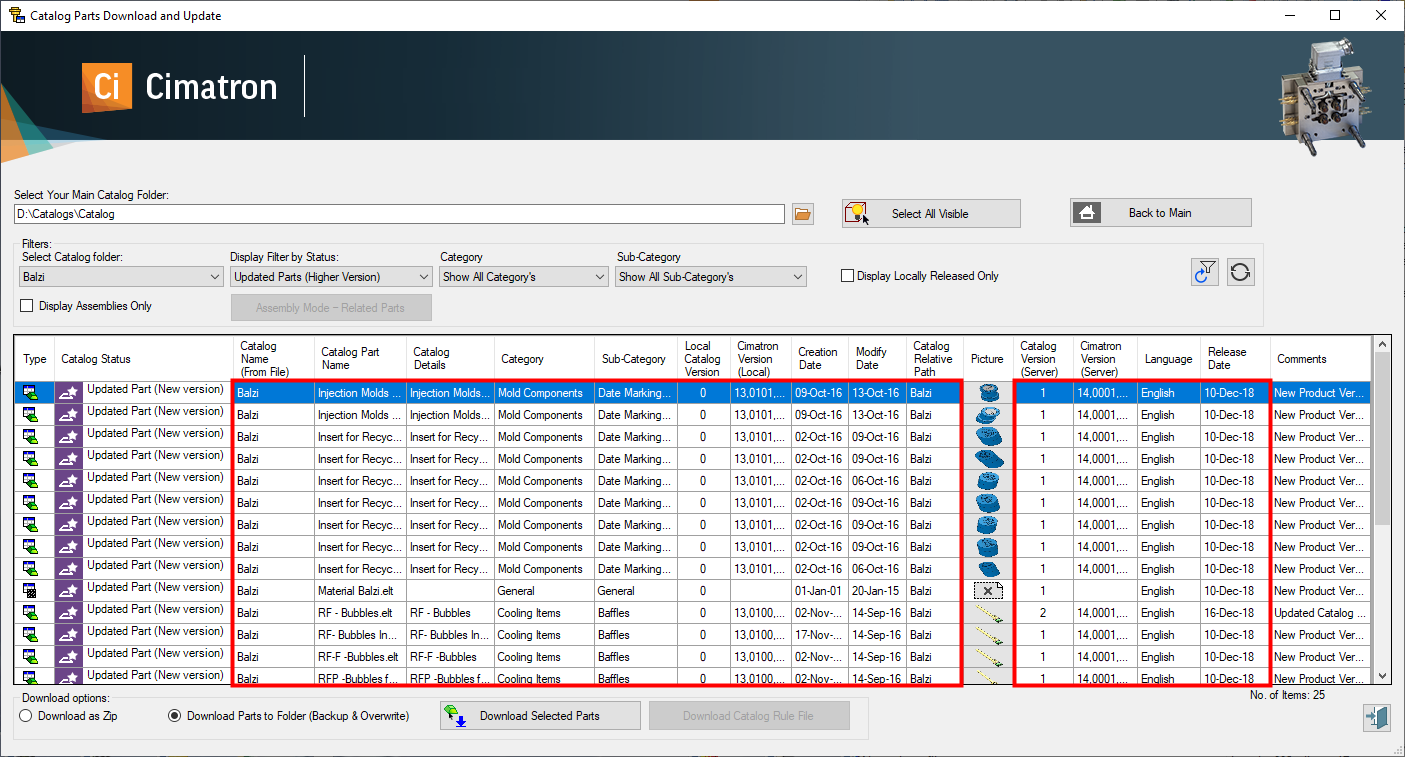This screenshot has width=1405, height=757.
Task: Check Display Locally Released Only
Action: pyautogui.click(x=848, y=276)
